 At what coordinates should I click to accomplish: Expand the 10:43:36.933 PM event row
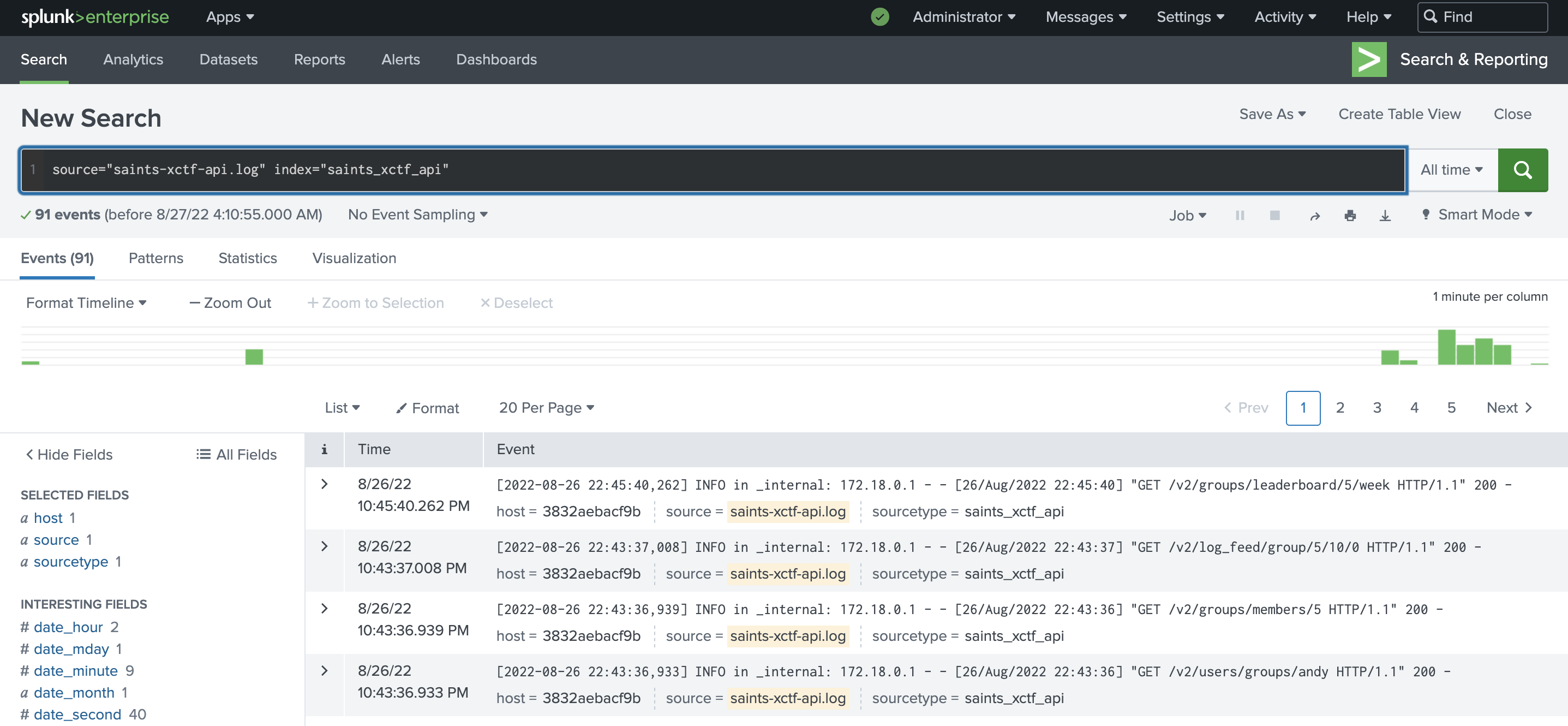coord(325,670)
